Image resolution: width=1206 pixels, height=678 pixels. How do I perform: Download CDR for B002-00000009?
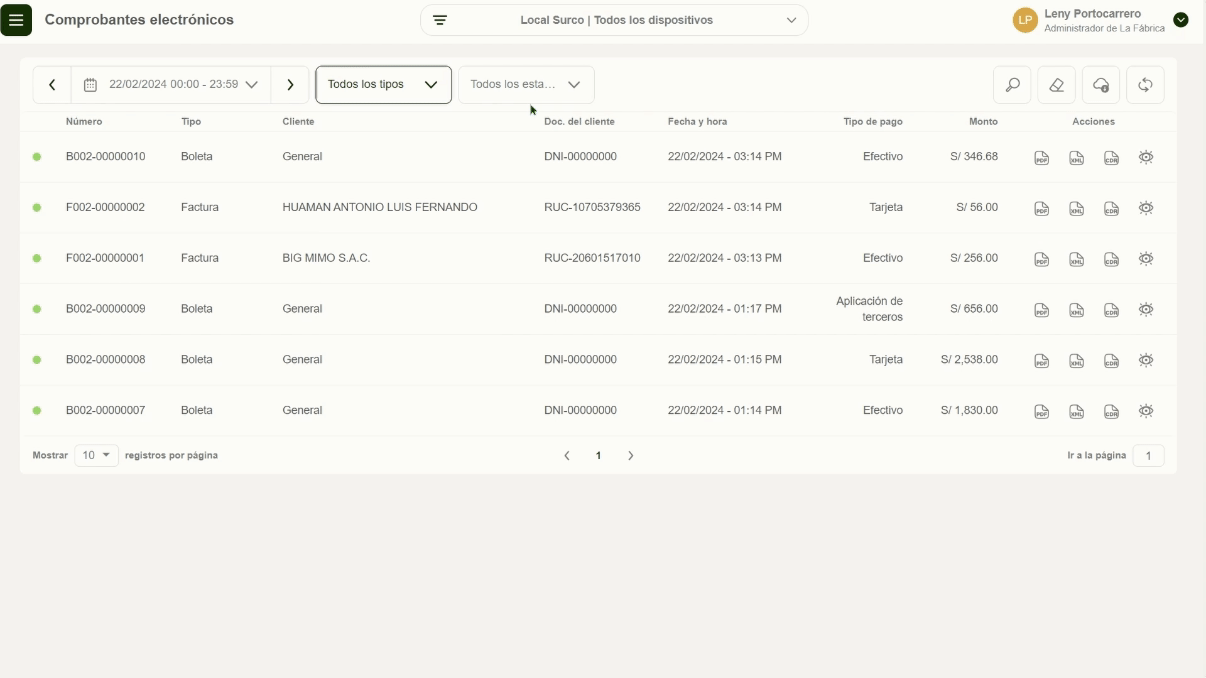pos(1111,310)
